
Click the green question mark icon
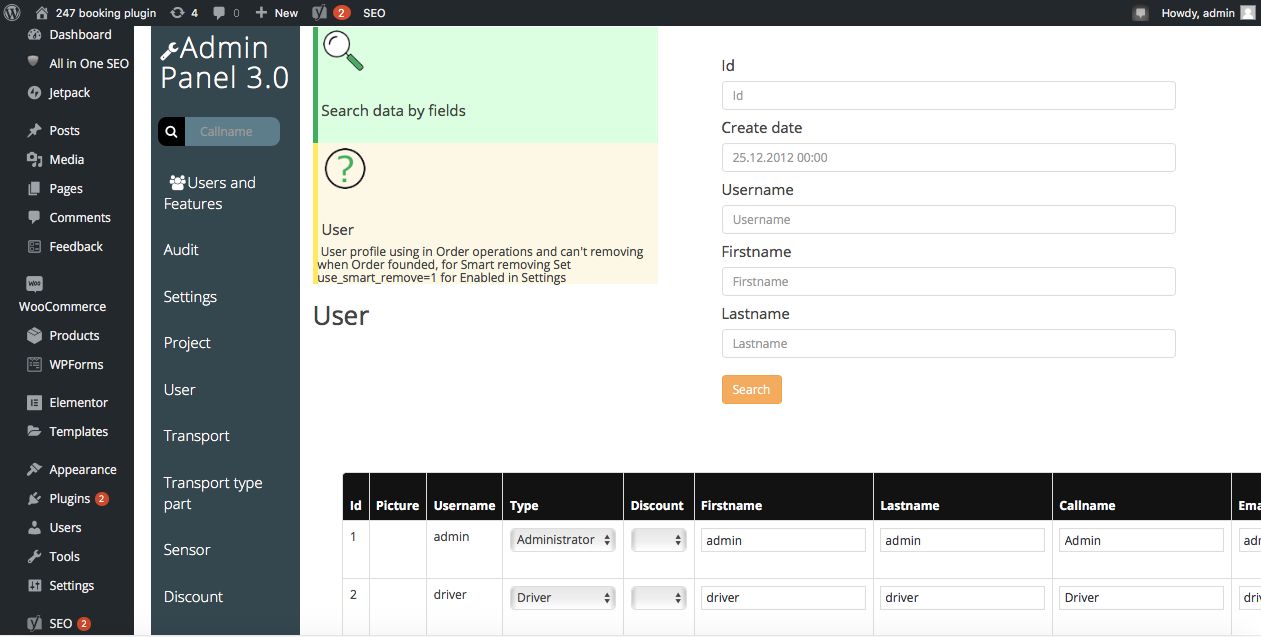[x=345, y=169]
